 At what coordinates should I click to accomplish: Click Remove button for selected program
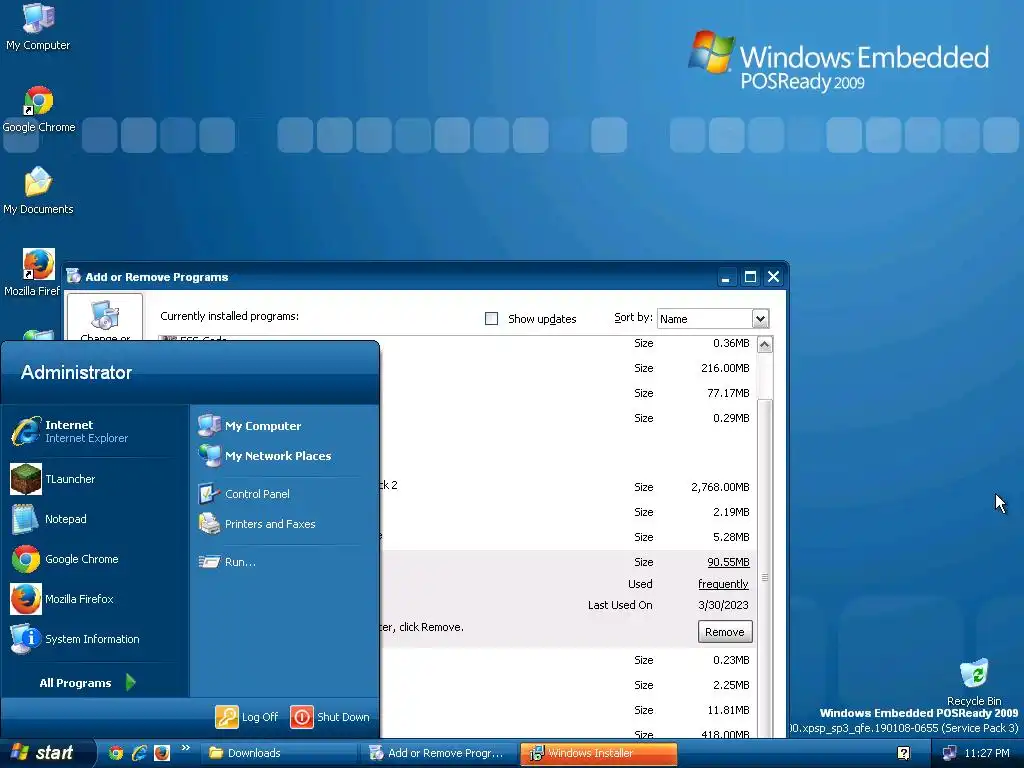pyautogui.click(x=725, y=632)
